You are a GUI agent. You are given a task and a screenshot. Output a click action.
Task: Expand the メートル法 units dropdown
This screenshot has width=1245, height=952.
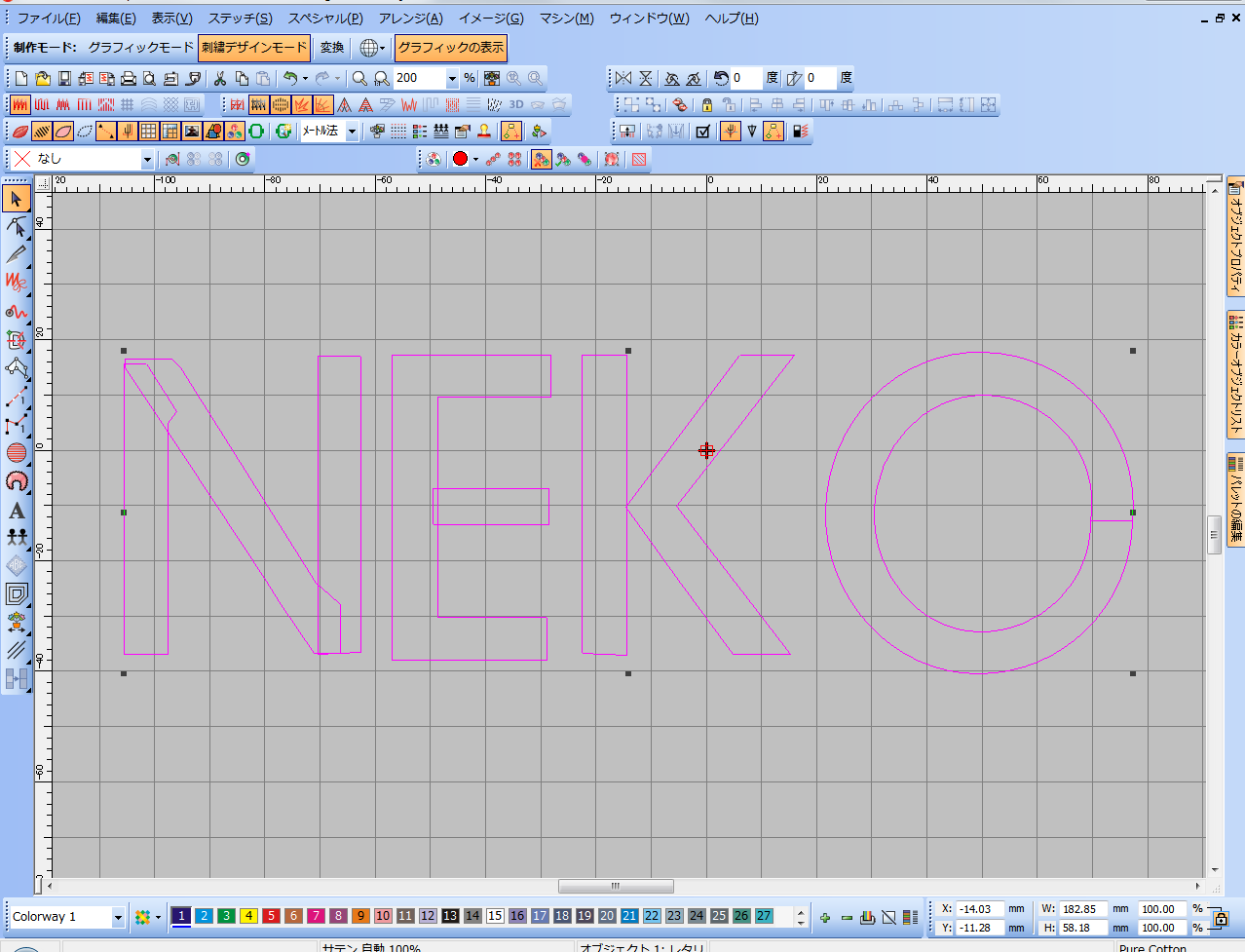click(x=352, y=131)
